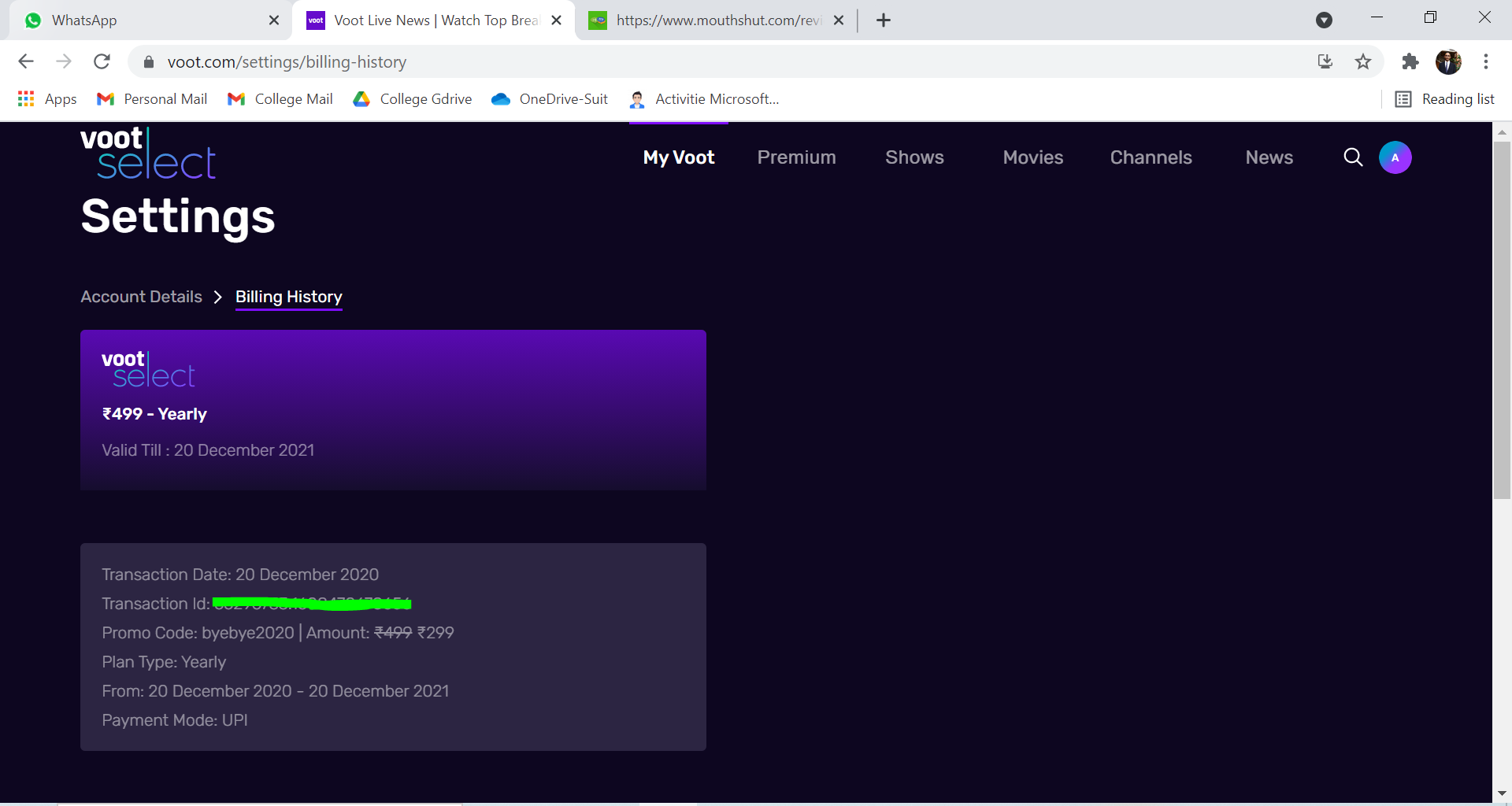
Task: Bookmark this page with the star icon
Action: pos(1363,61)
